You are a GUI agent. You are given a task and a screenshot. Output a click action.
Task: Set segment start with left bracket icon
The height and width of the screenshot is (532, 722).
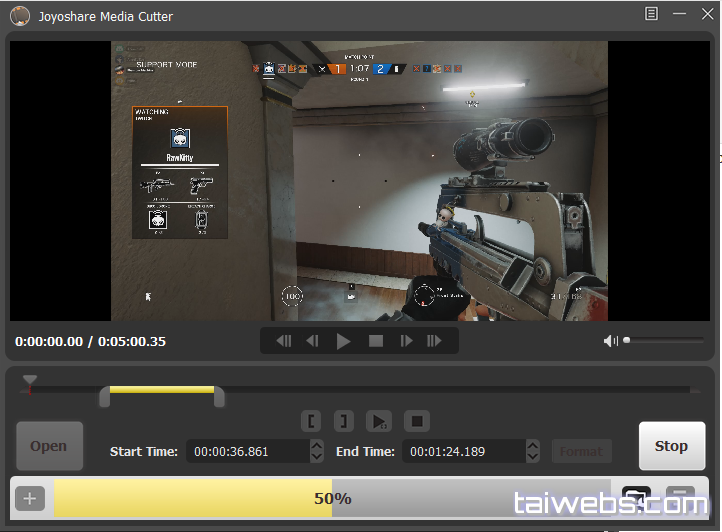[x=311, y=421]
